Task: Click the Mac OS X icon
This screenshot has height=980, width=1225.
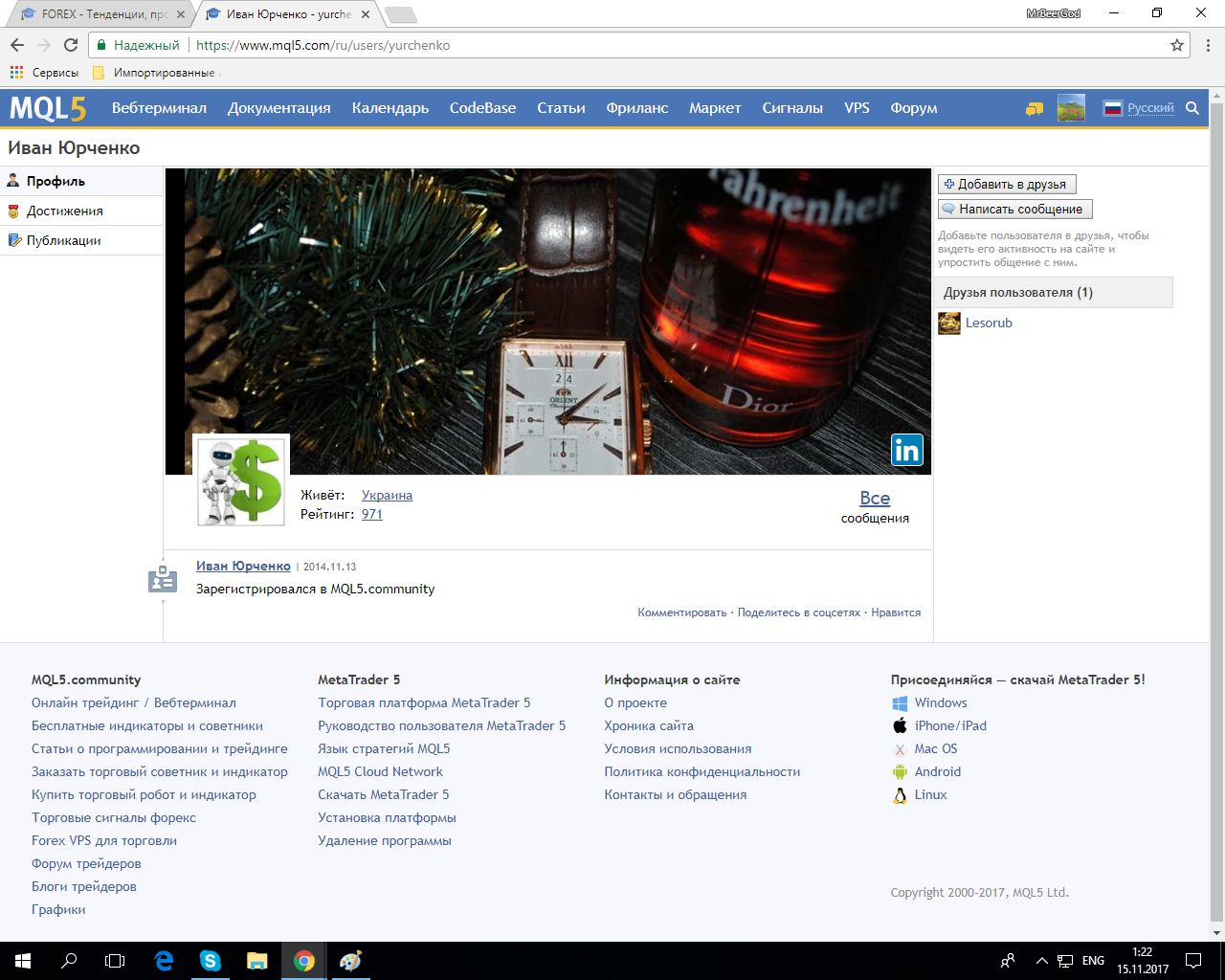Action: pos(900,749)
